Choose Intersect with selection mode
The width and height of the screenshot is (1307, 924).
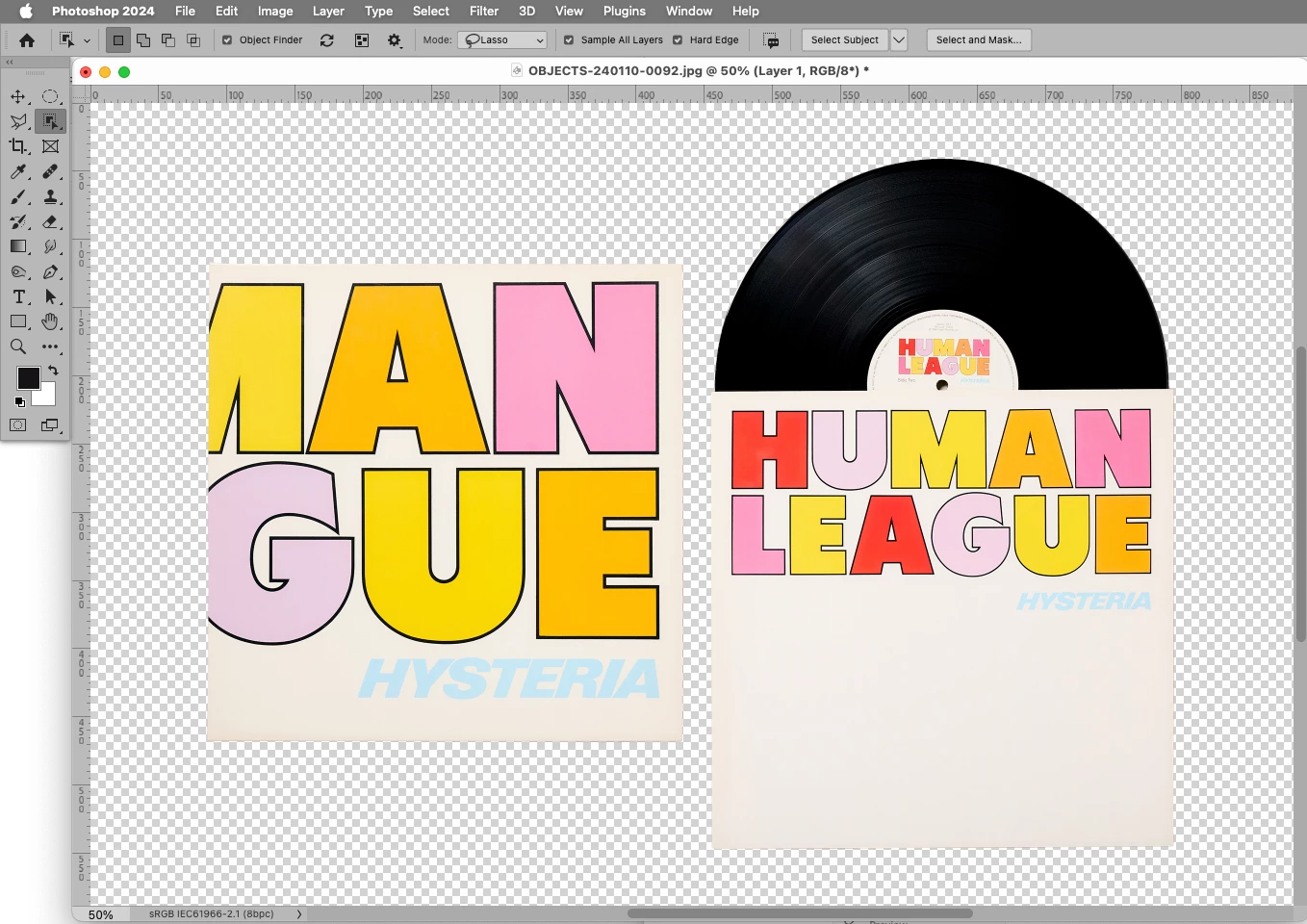tap(193, 40)
